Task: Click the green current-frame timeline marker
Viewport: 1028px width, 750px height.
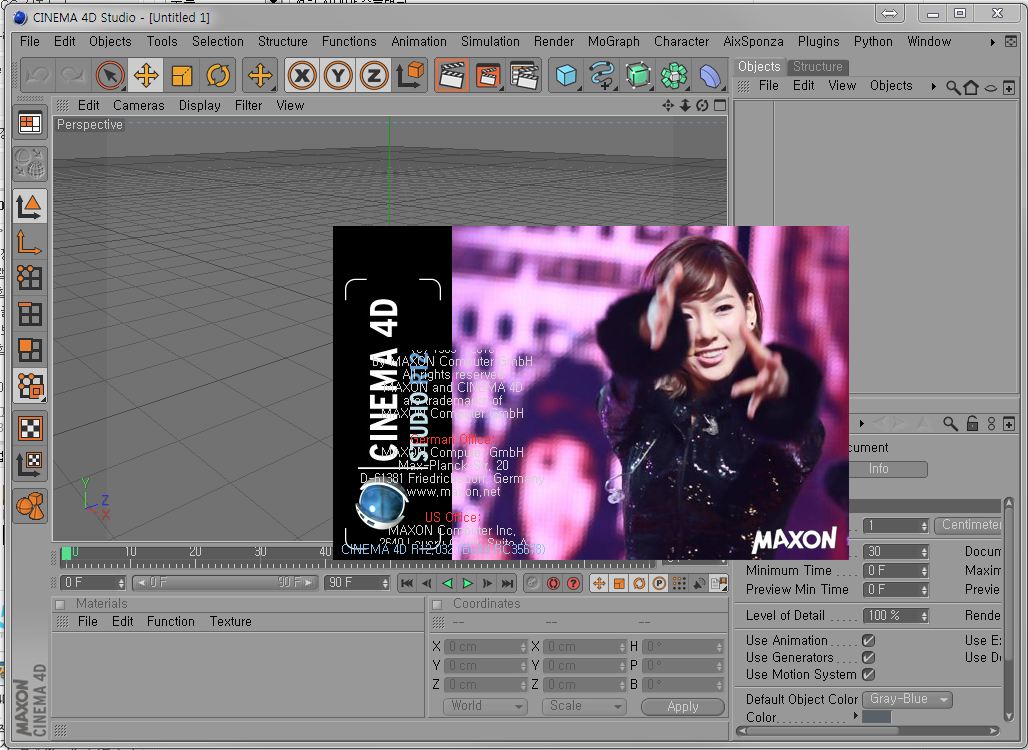Action: click(66, 553)
